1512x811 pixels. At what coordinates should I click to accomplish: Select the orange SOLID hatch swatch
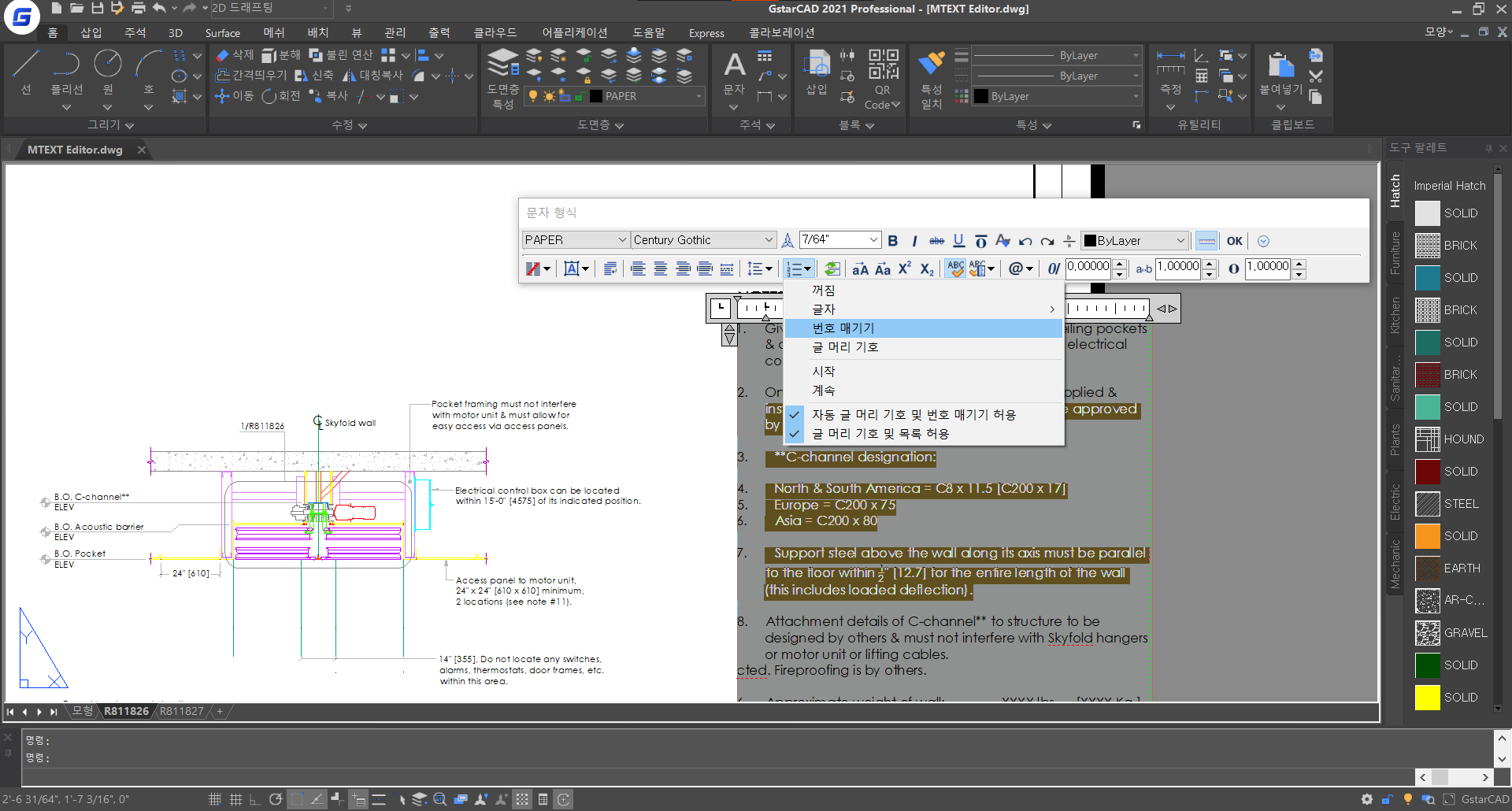(1428, 536)
